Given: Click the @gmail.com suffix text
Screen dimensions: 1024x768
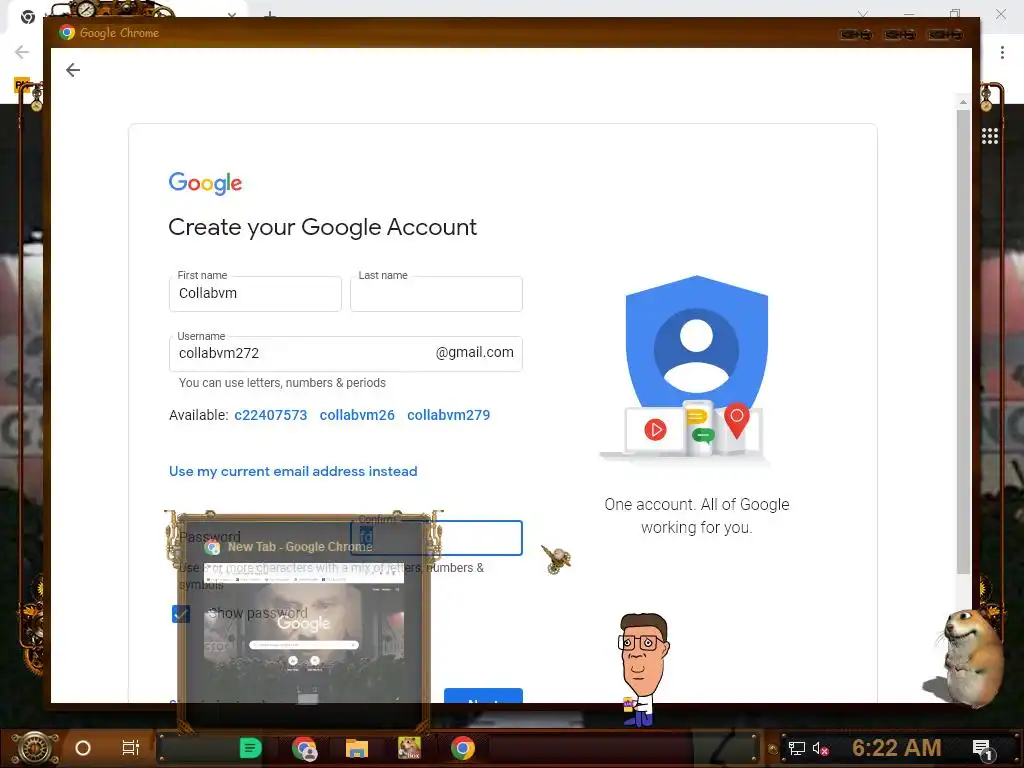Looking at the screenshot, I should point(475,353).
